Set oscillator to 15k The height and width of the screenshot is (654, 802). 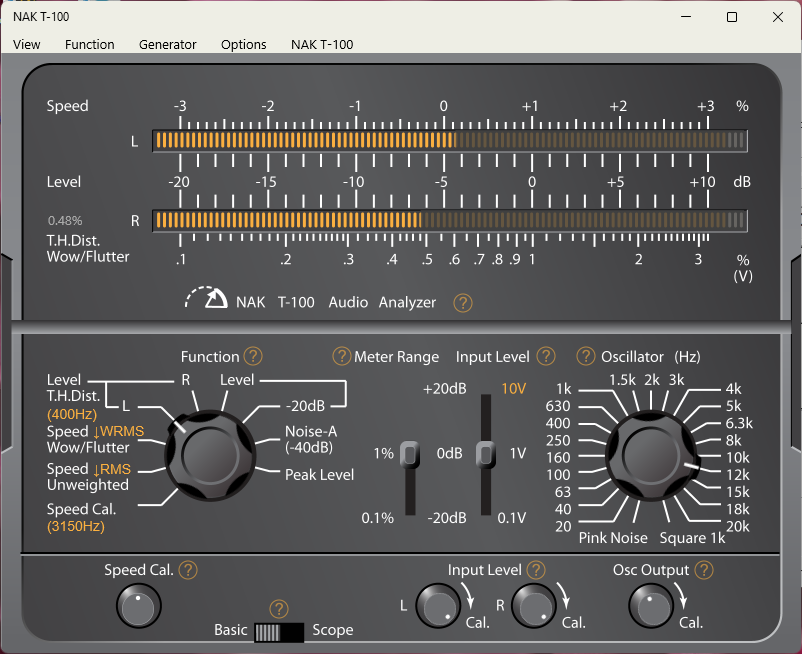pos(738,492)
